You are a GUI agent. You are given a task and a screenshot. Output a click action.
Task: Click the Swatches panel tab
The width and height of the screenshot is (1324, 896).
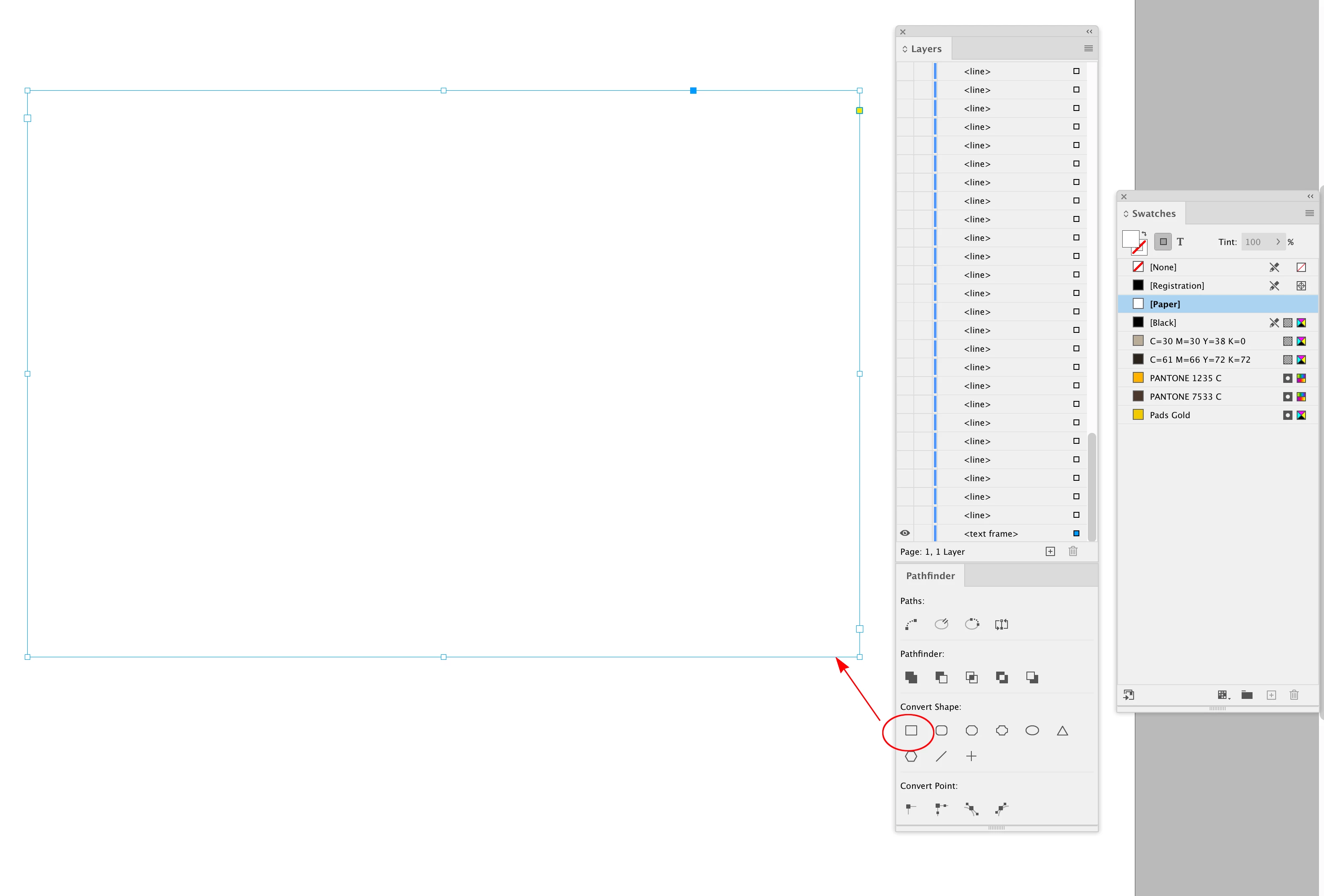pos(1153,213)
